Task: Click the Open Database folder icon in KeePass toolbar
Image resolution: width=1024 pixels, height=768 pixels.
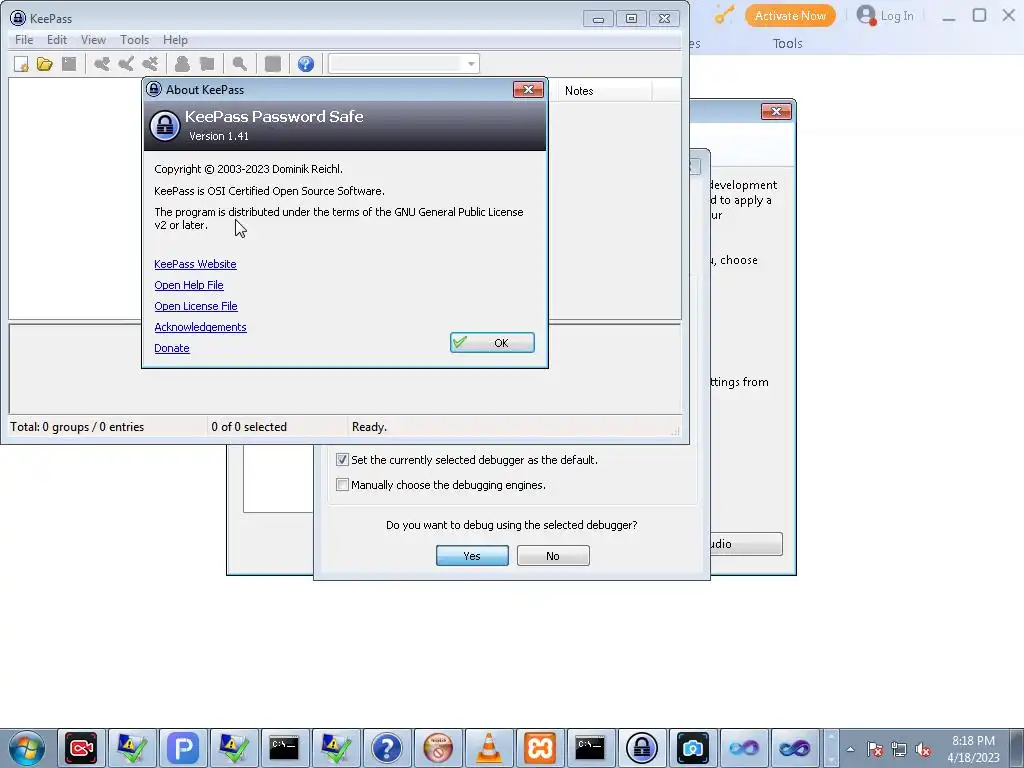Action: coord(44,64)
